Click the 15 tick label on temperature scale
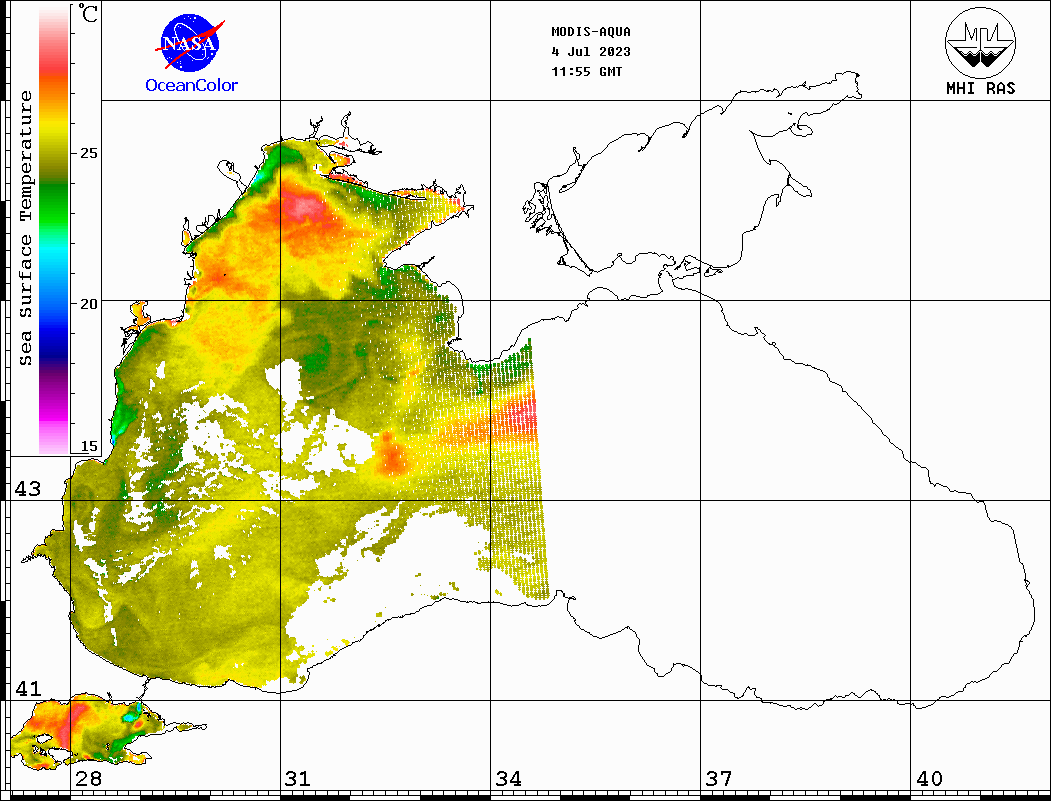Viewport: 1051px width, 801px height. pyautogui.click(x=89, y=446)
